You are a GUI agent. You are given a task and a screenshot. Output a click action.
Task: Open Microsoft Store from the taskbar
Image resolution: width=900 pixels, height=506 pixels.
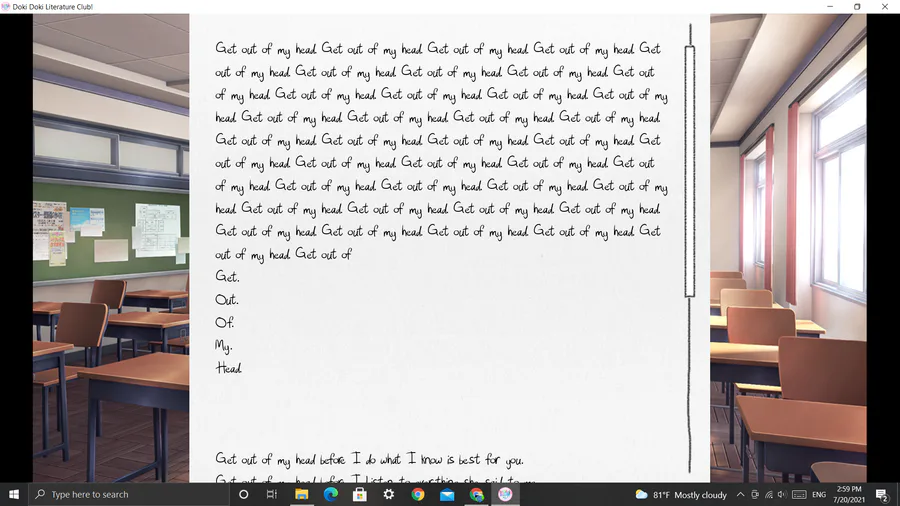point(360,494)
